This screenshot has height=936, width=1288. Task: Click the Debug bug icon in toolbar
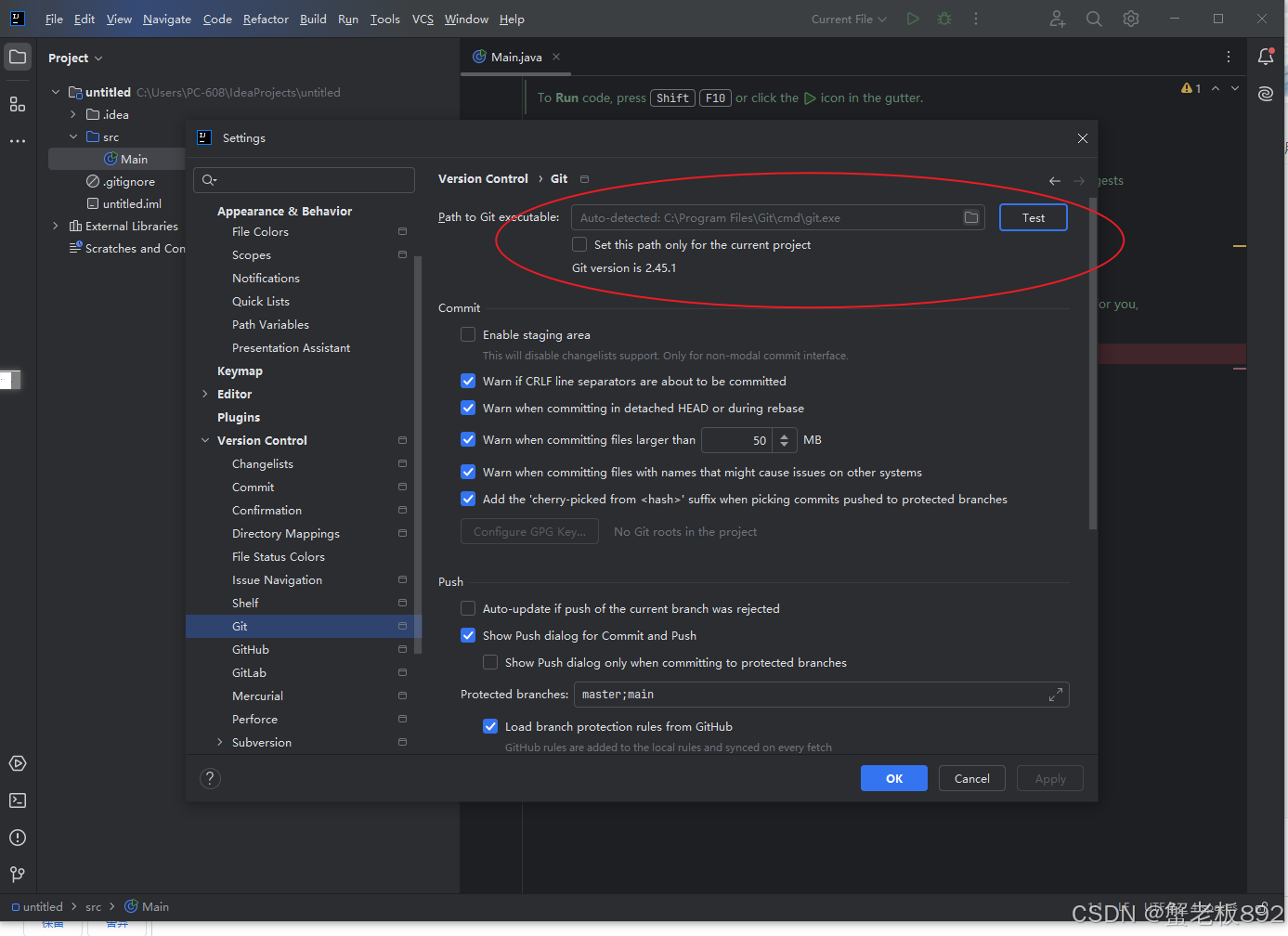(x=944, y=19)
